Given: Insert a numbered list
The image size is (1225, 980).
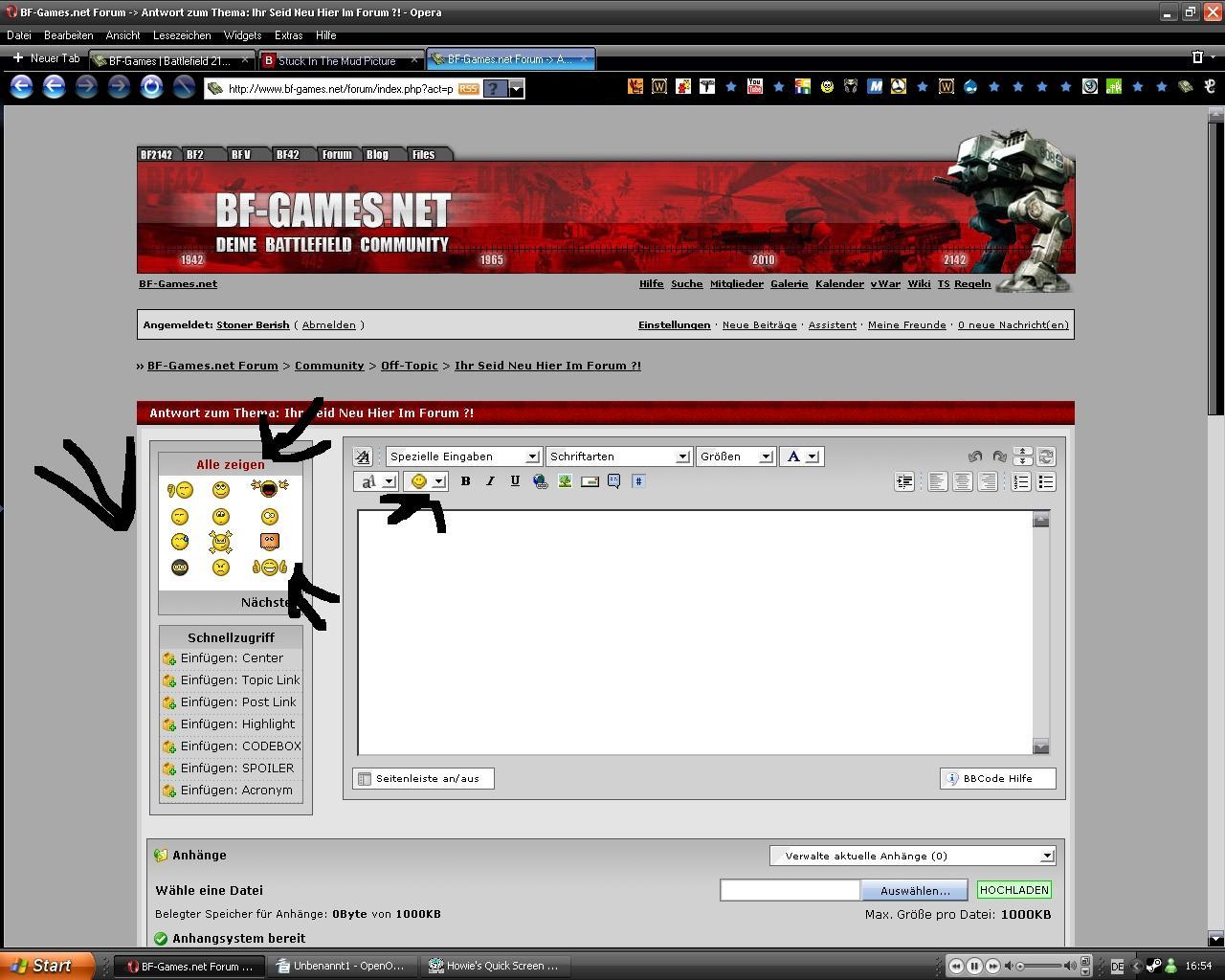Looking at the screenshot, I should [1021, 481].
